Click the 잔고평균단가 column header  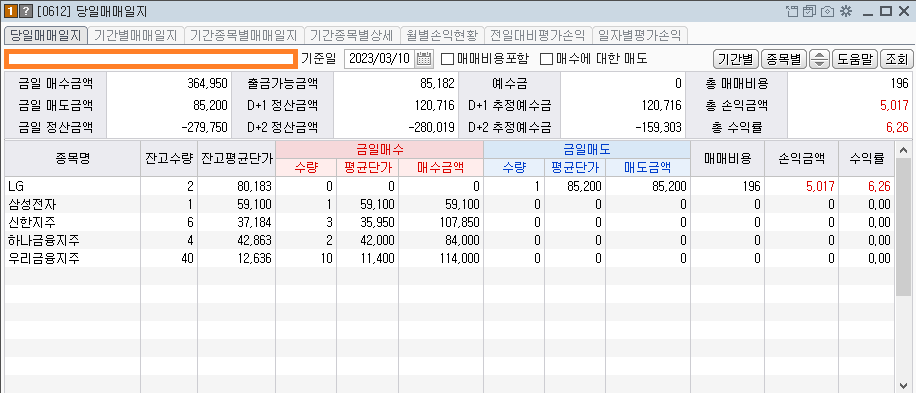coord(236,158)
